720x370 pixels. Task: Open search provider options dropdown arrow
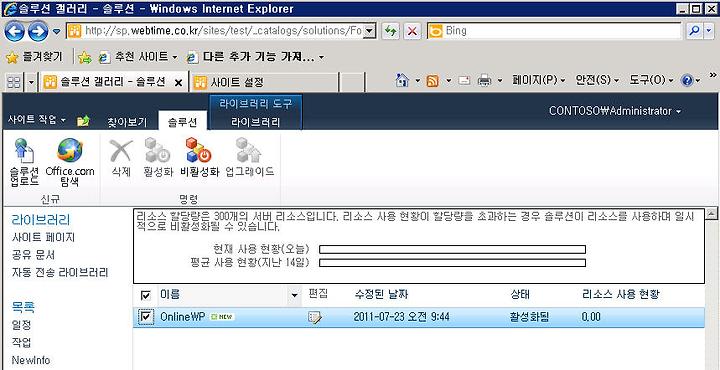[710, 31]
